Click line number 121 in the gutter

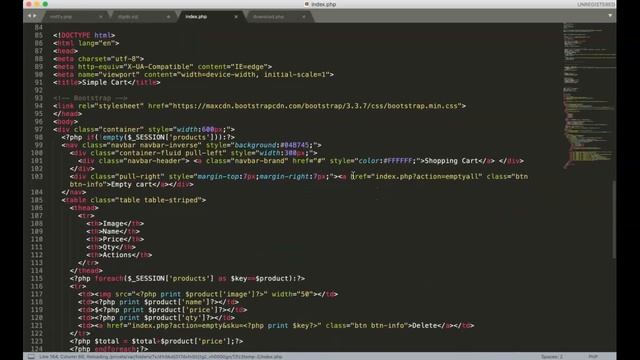tap(37, 325)
